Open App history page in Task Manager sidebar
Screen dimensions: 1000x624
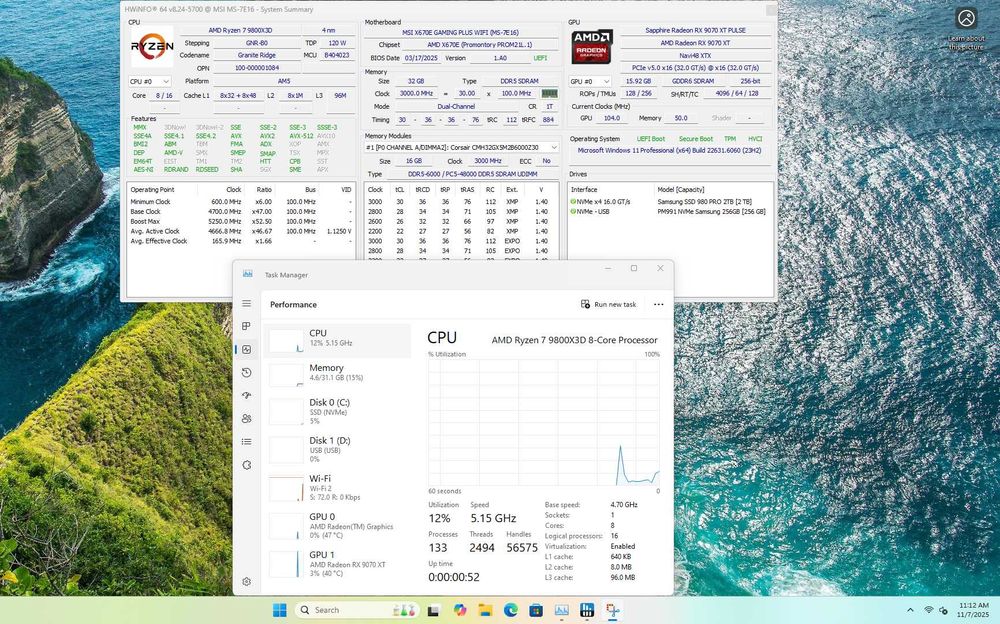(247, 373)
